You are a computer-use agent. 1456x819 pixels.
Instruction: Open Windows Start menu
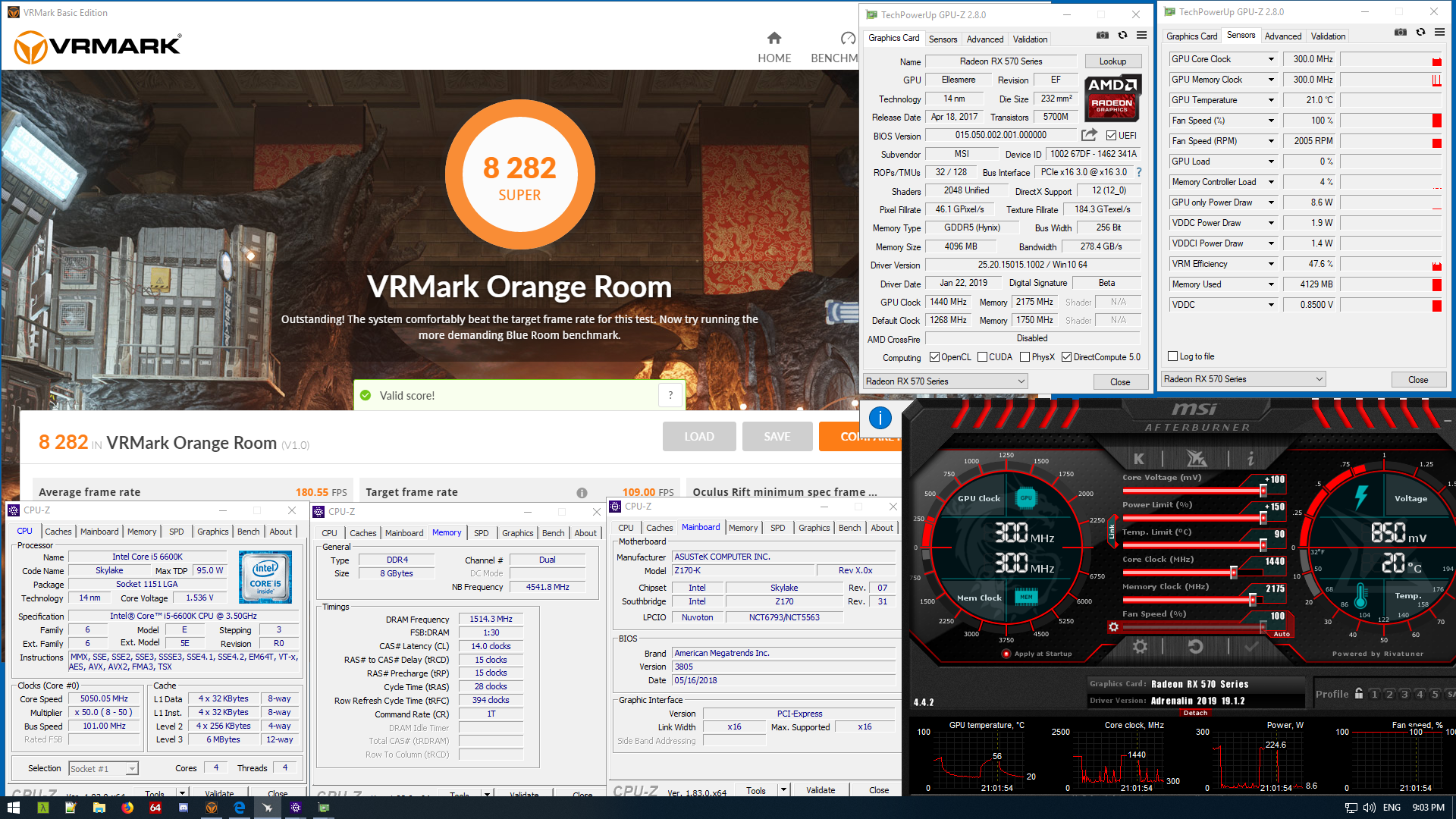pyautogui.click(x=14, y=808)
